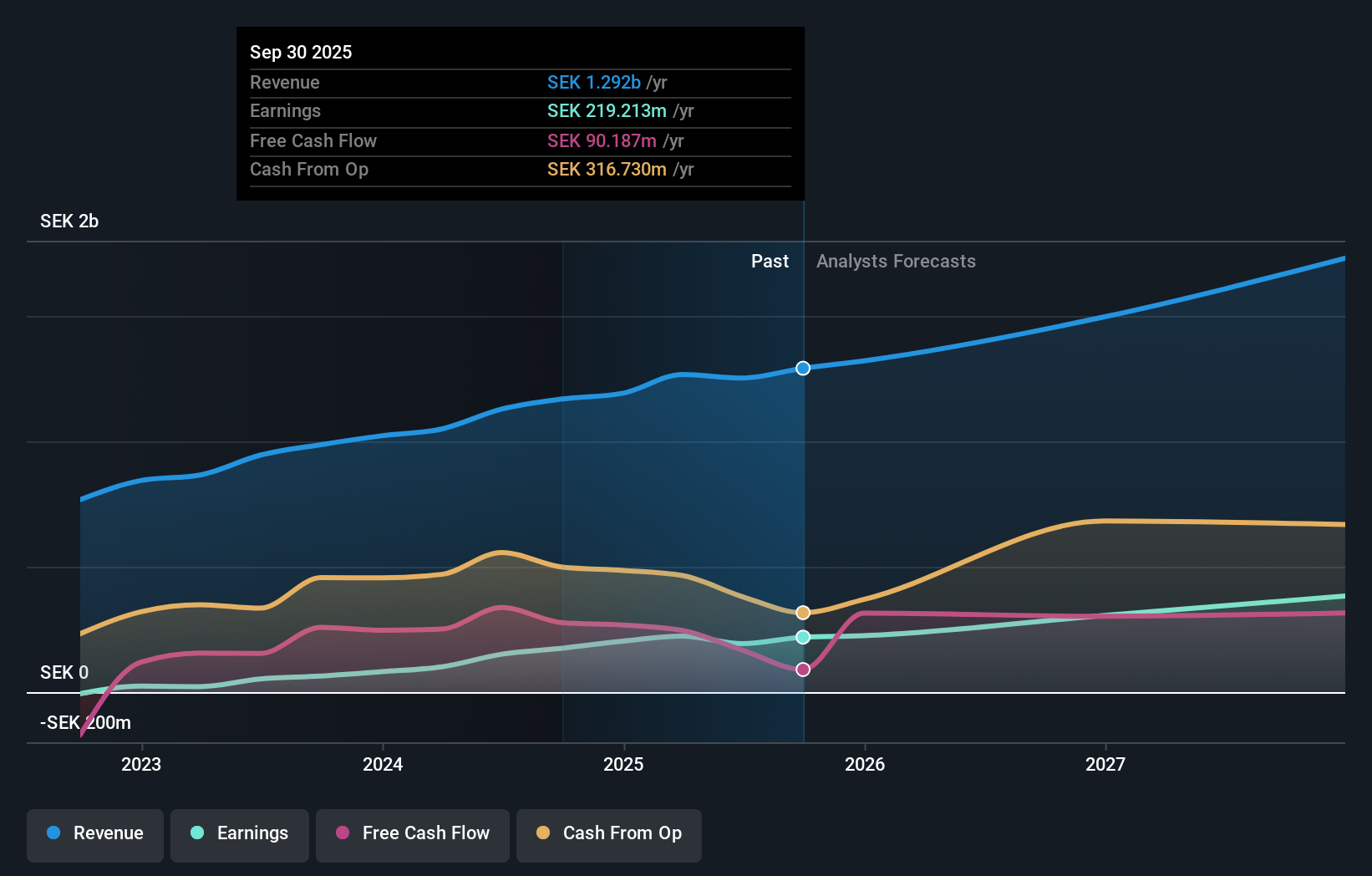Select the teal Earnings marker on the divider
This screenshot has height=876, width=1372.
[x=802, y=637]
